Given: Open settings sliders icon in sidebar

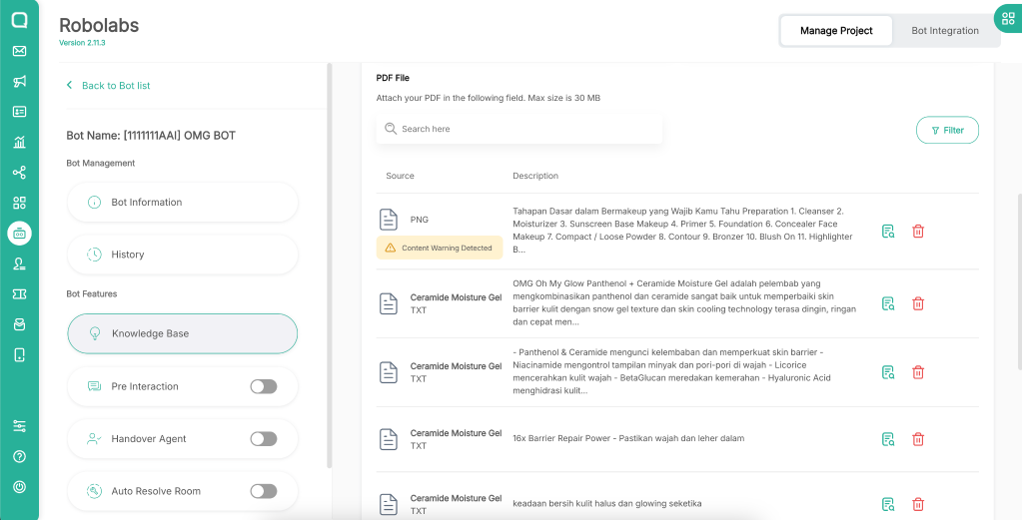Looking at the screenshot, I should (19, 426).
